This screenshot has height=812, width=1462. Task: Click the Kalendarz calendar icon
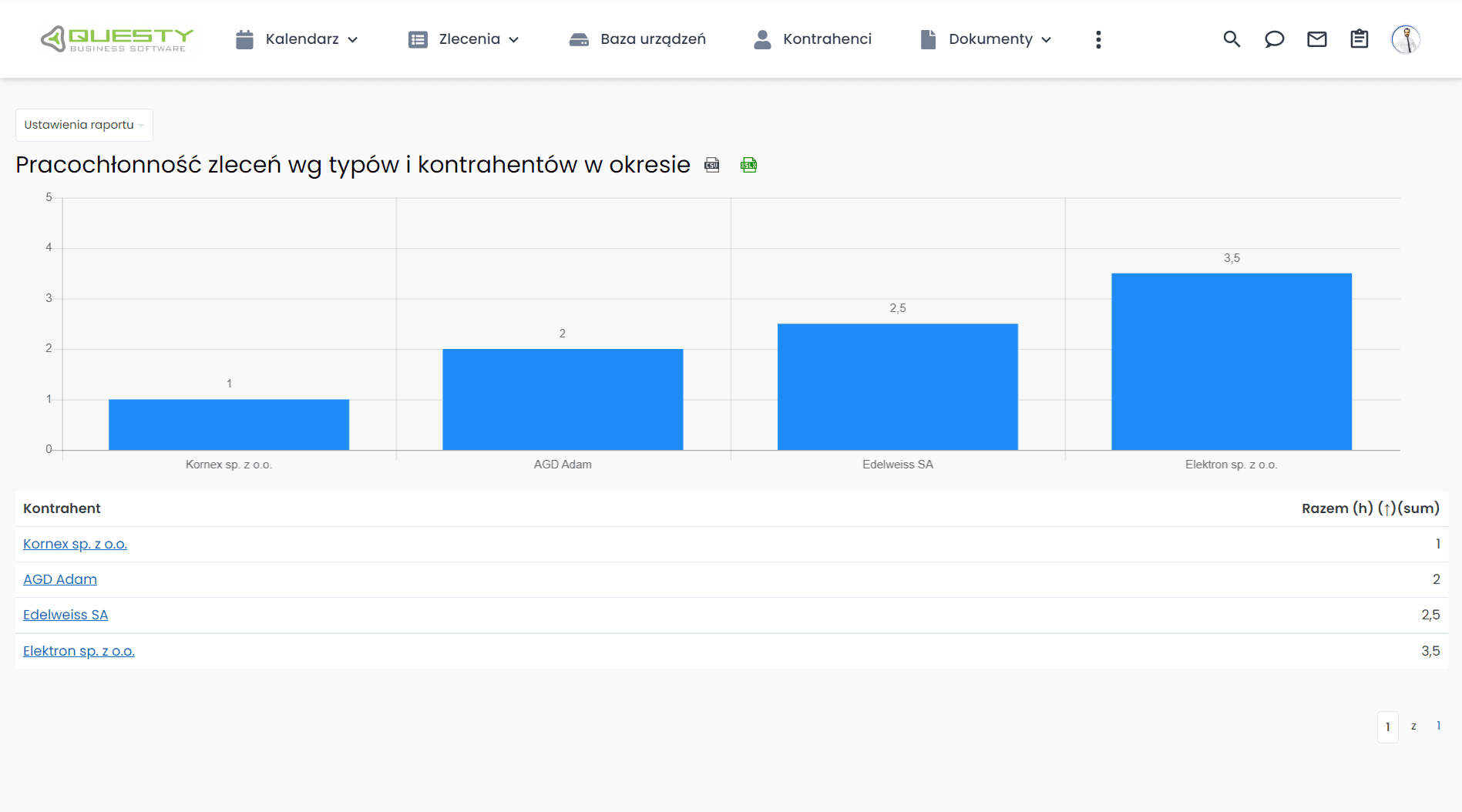(244, 39)
